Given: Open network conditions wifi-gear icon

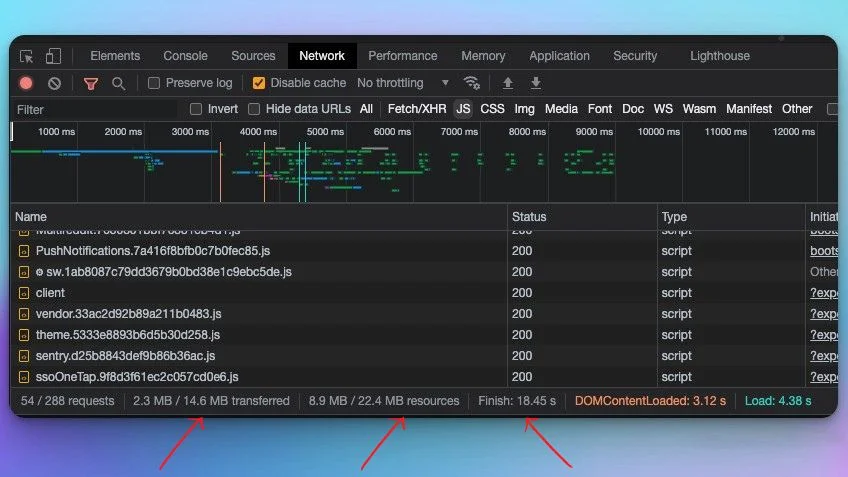Looking at the screenshot, I should click(x=472, y=83).
